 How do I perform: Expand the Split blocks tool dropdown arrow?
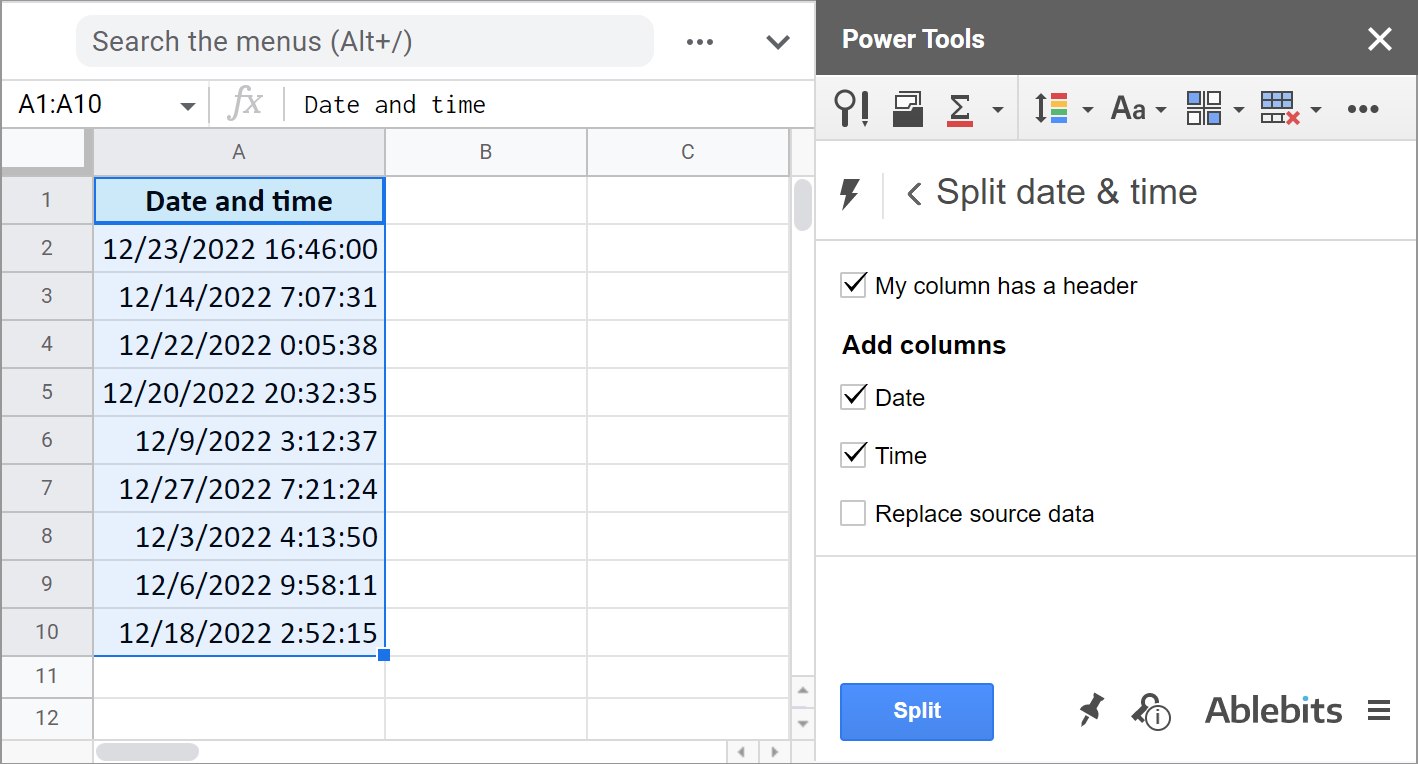pos(1239,109)
